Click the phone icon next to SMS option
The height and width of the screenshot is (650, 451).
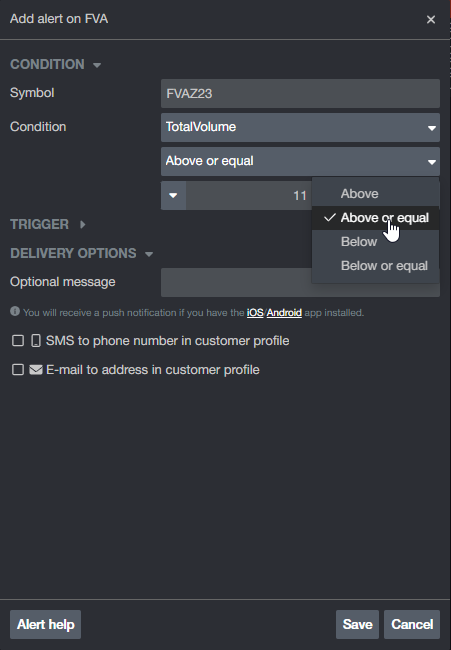point(36,341)
